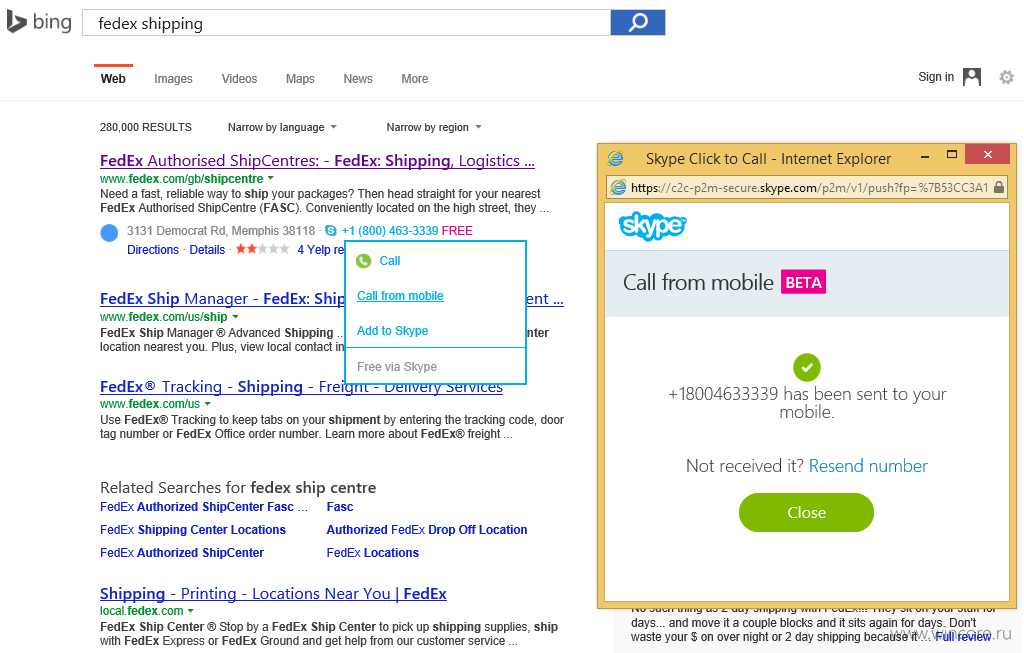Click the address 3131 Democrat Rd, Memphis 38118

[x=221, y=231]
